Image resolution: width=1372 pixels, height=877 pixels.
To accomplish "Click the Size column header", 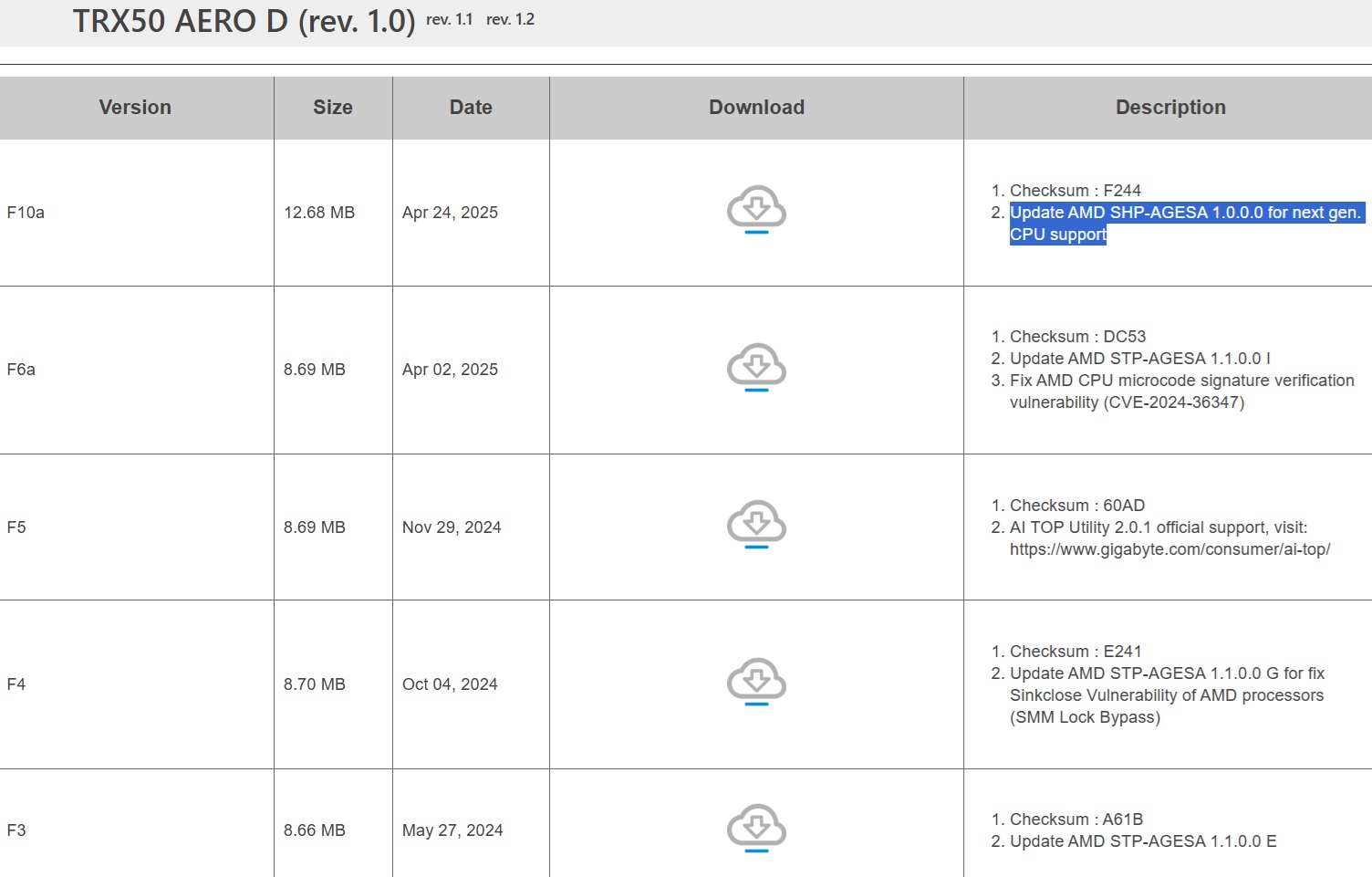I will 333,108.
